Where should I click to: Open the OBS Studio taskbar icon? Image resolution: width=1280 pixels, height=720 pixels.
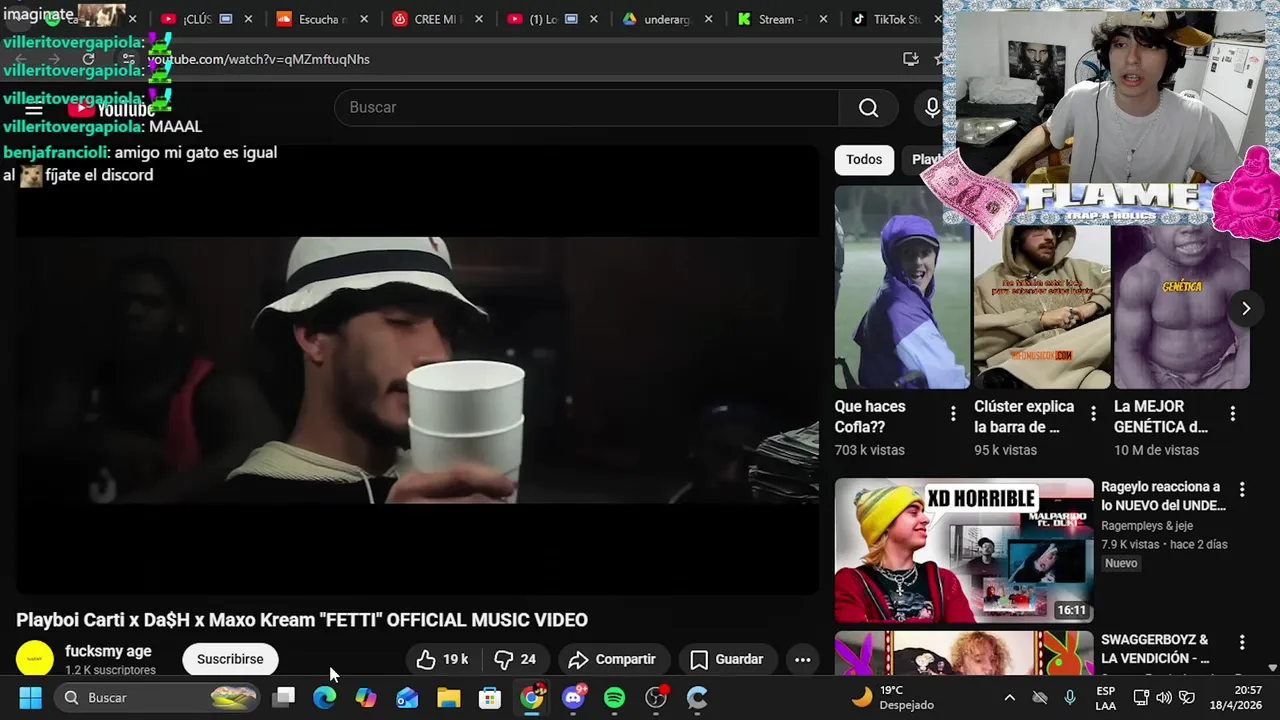656,697
